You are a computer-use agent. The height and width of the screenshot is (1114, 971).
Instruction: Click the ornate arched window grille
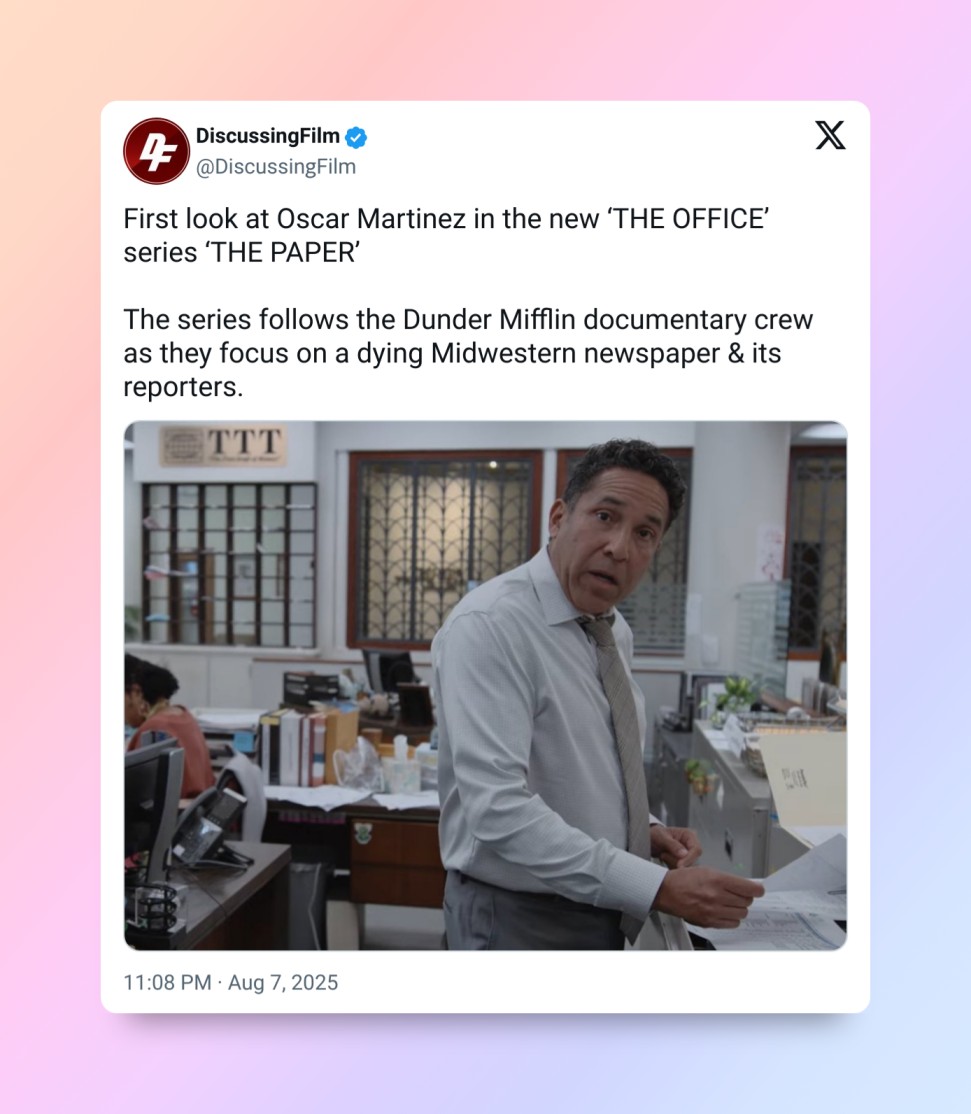445,550
